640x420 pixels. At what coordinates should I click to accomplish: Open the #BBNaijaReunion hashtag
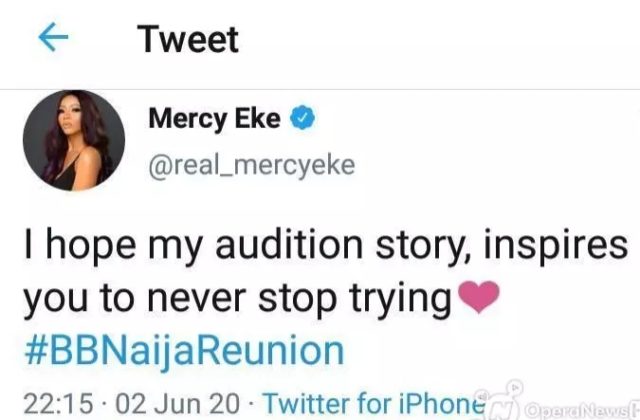(183, 351)
